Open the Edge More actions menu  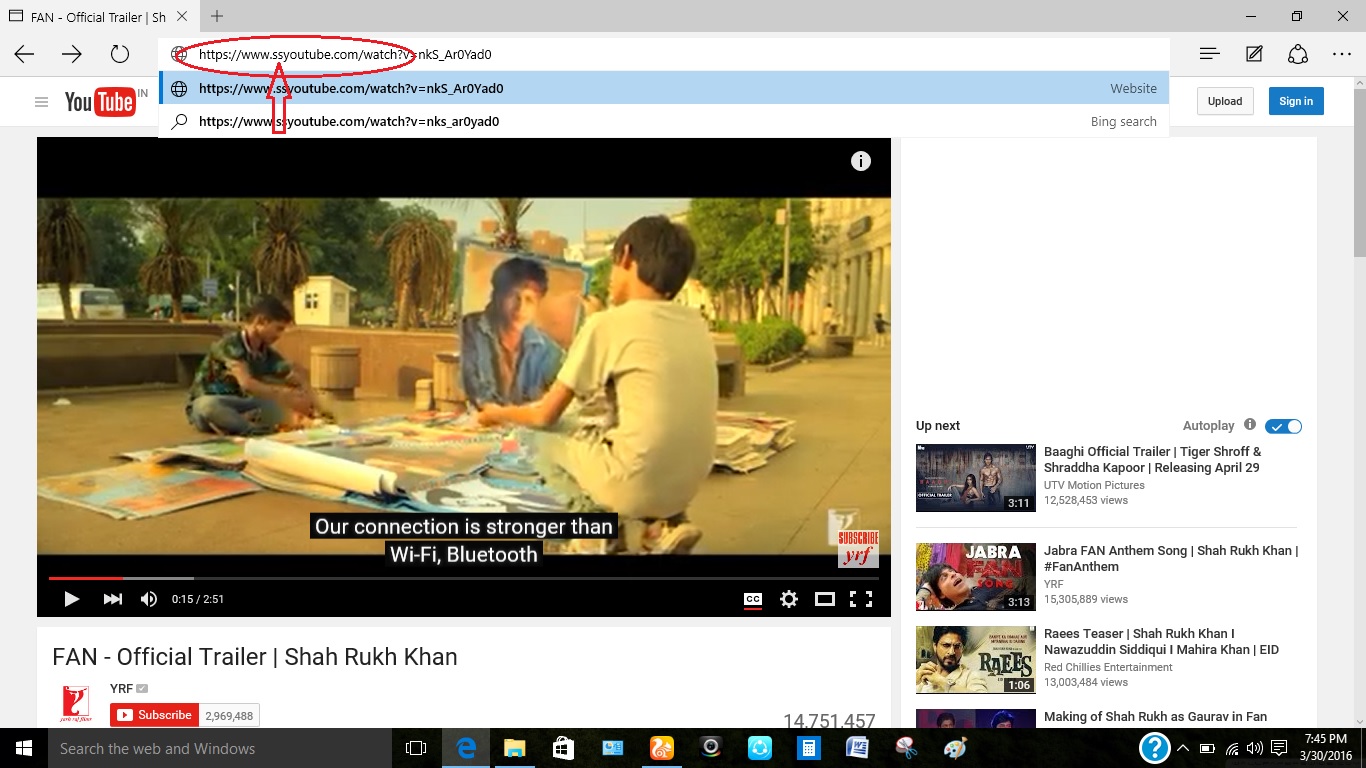[1342, 54]
